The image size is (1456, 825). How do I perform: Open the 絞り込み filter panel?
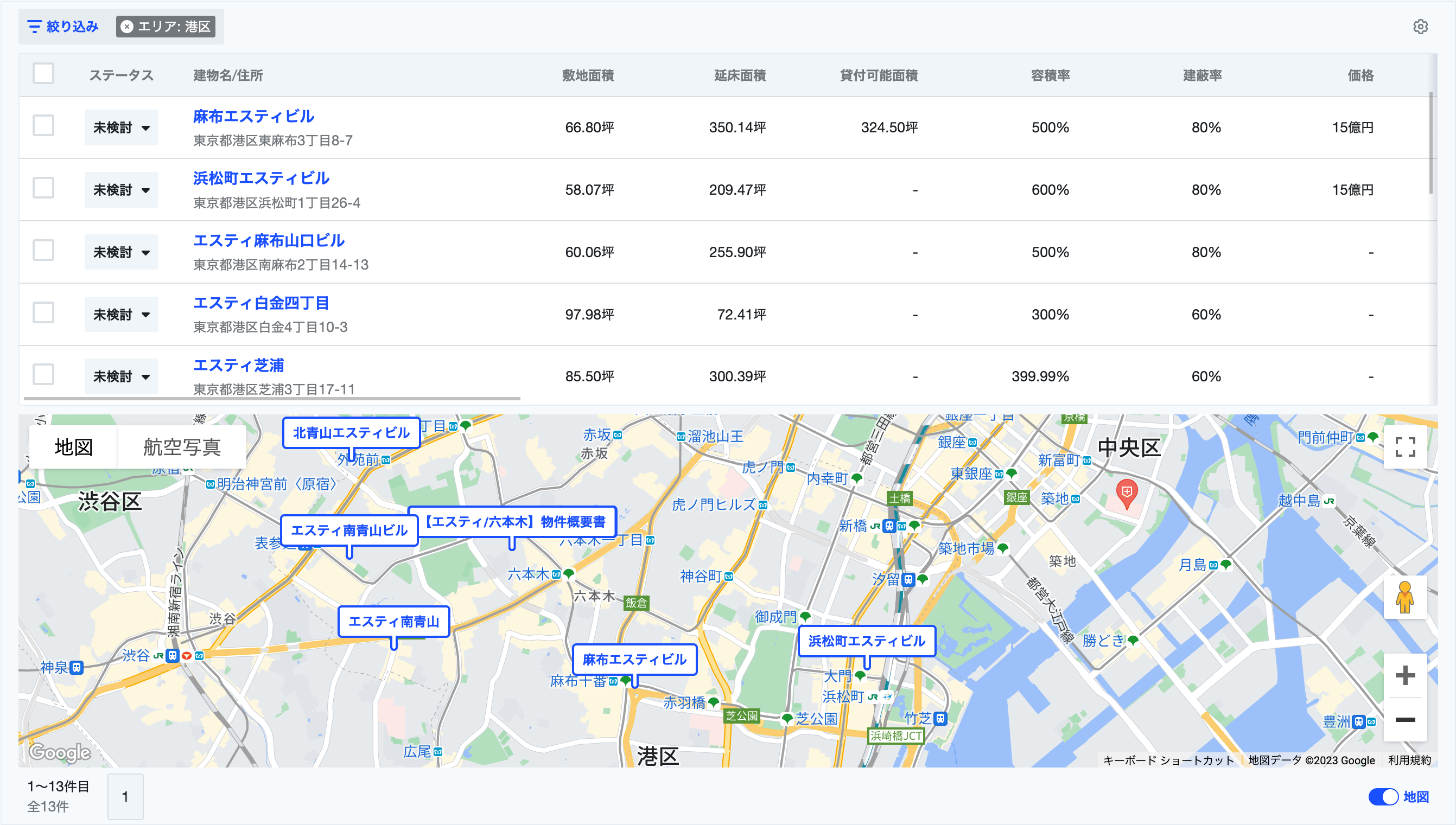(62, 26)
